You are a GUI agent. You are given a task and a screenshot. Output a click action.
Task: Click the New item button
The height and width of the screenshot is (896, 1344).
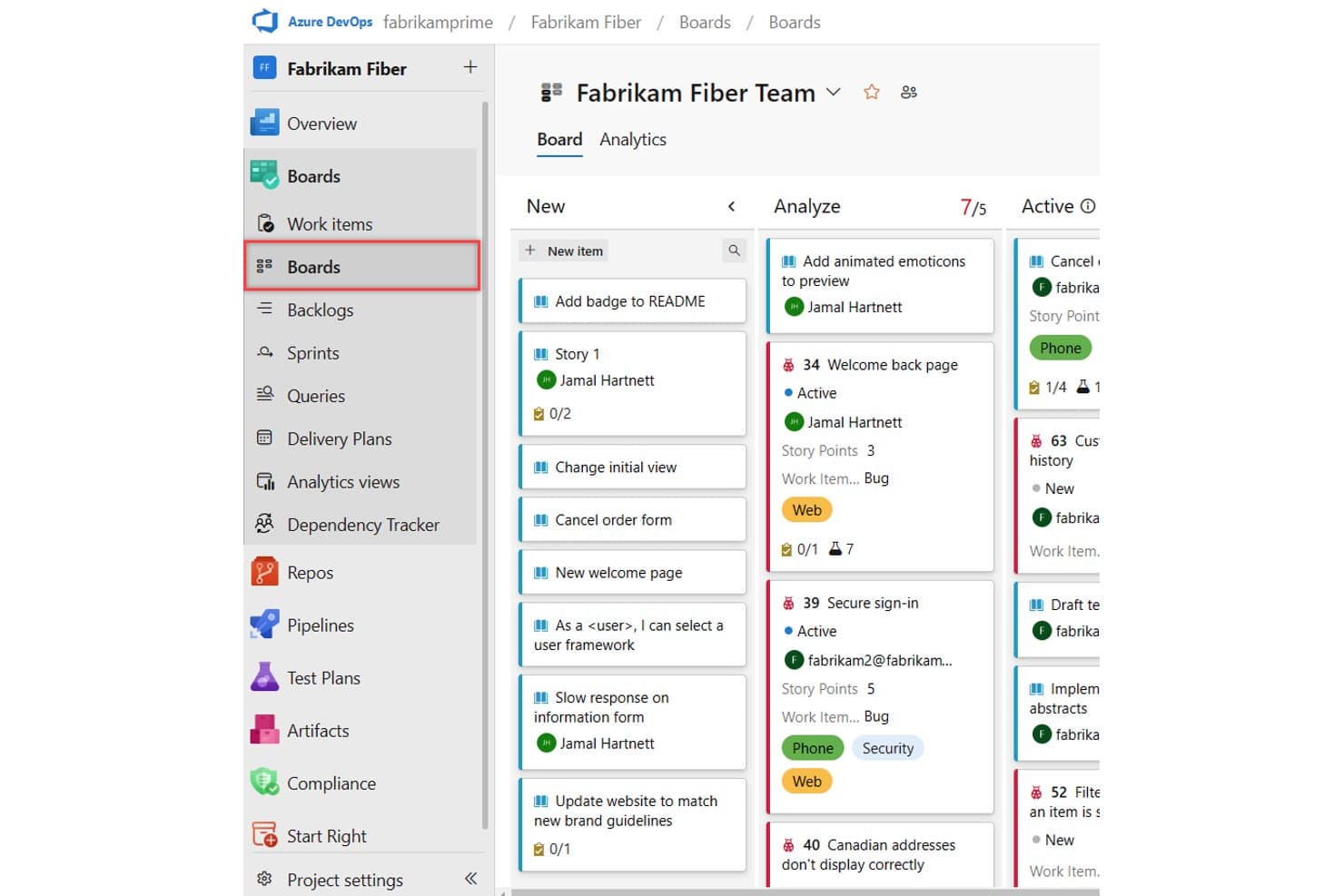pyautogui.click(x=565, y=251)
